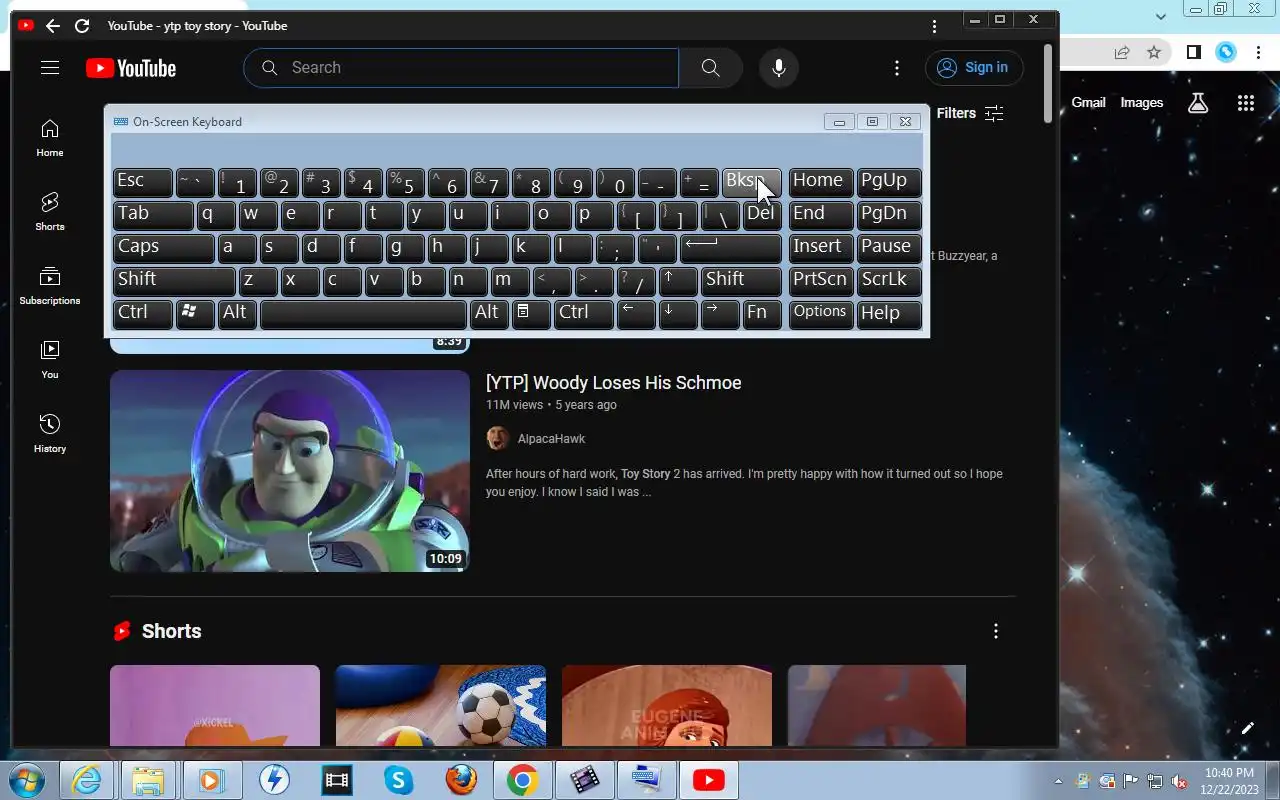Open the AlpacaHawk channel link

pyautogui.click(x=551, y=439)
